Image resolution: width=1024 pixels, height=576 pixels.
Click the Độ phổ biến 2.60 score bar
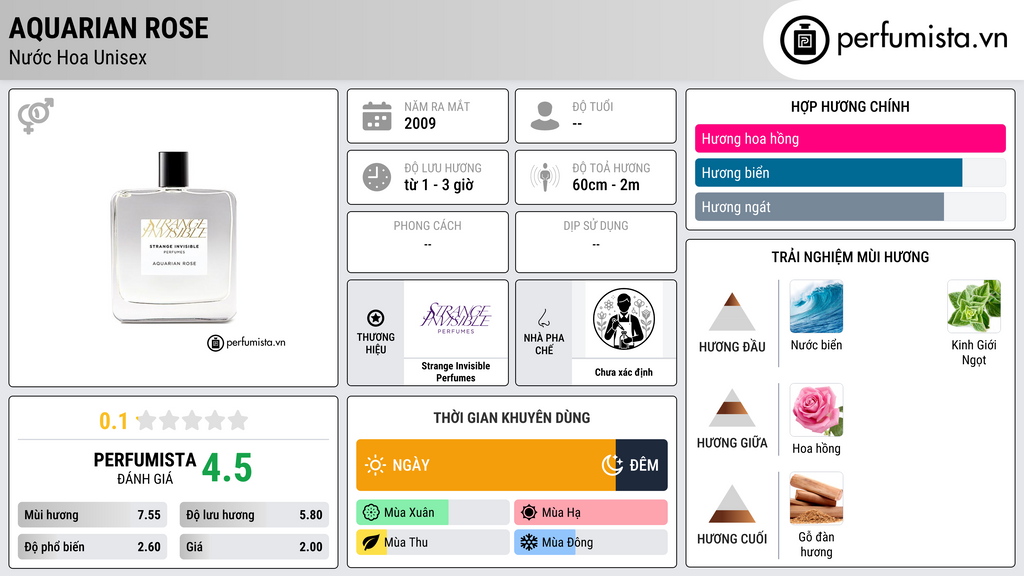(92, 547)
